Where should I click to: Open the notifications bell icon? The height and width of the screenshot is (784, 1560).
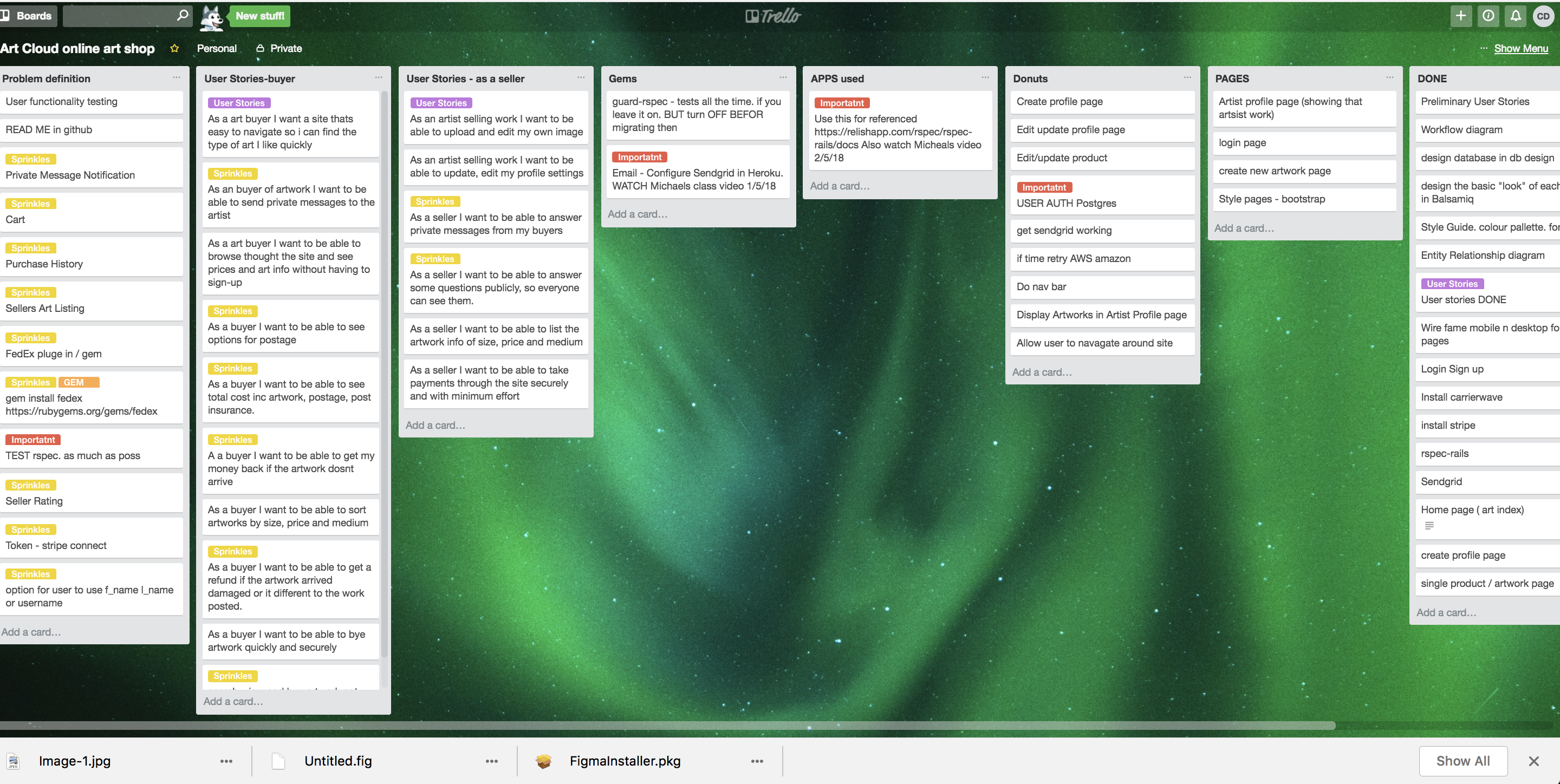click(x=1515, y=16)
